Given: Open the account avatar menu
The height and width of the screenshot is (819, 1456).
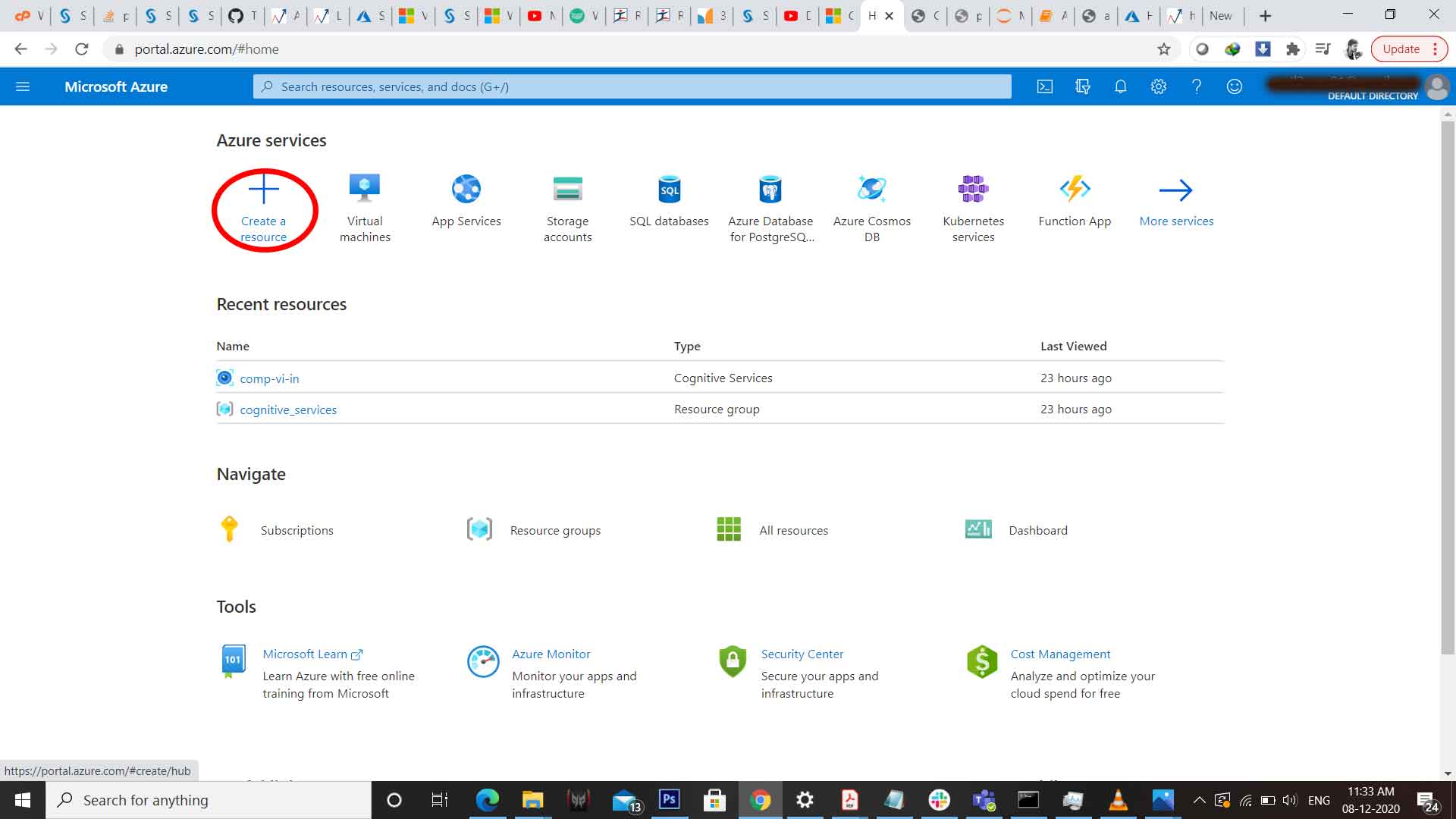Looking at the screenshot, I should tap(1437, 86).
